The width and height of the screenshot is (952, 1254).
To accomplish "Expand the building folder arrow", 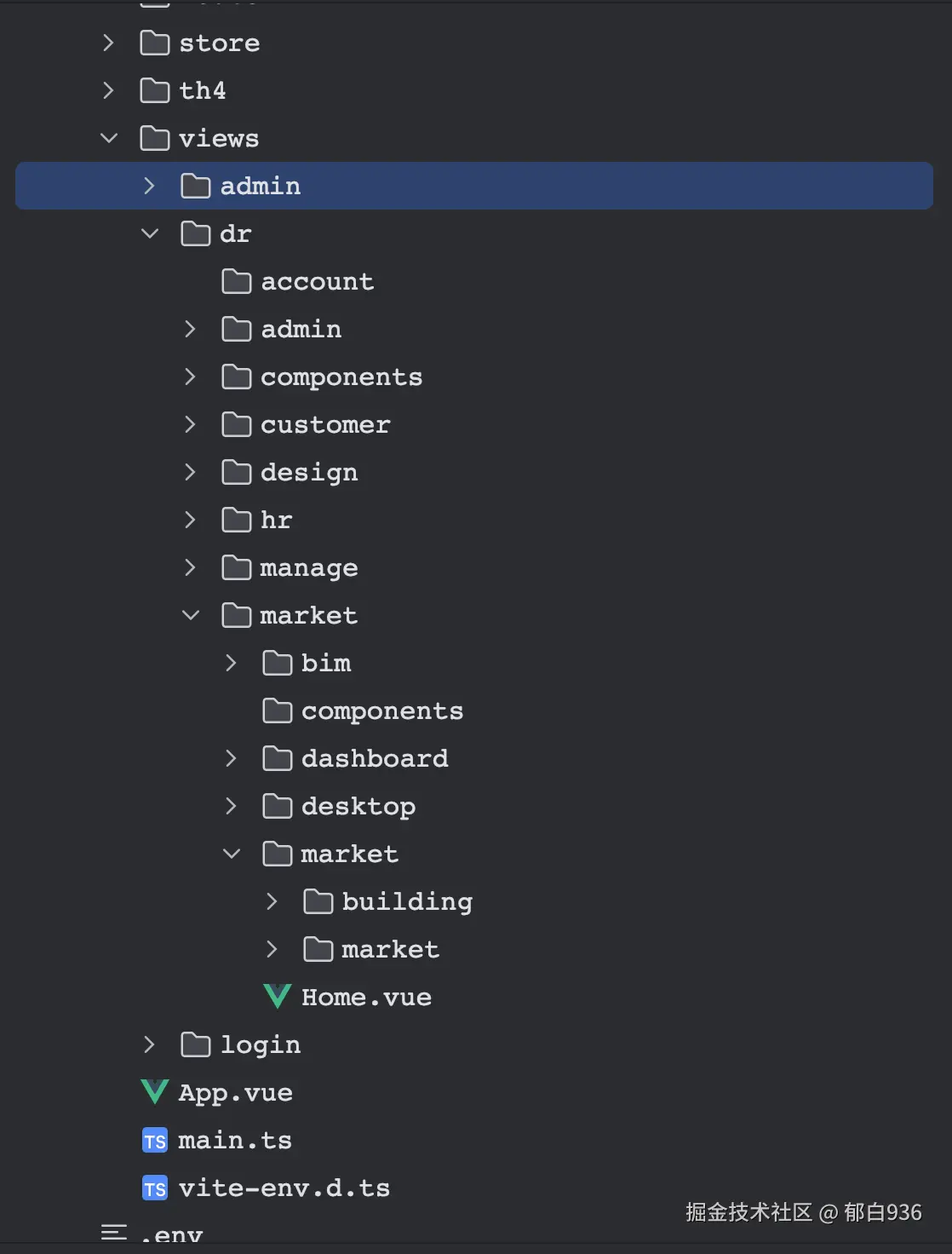I will [272, 901].
